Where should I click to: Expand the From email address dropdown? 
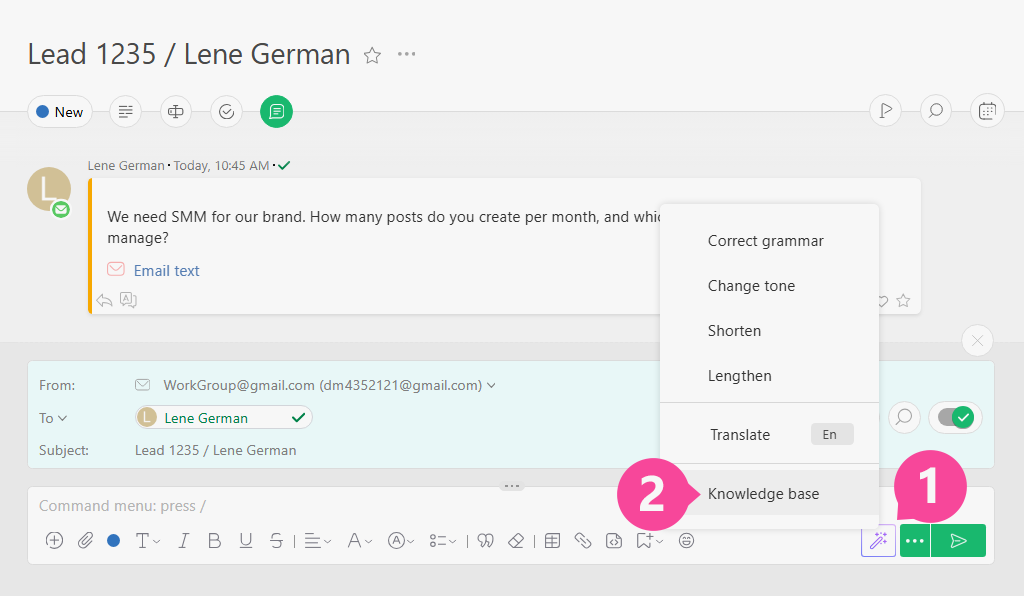point(491,386)
